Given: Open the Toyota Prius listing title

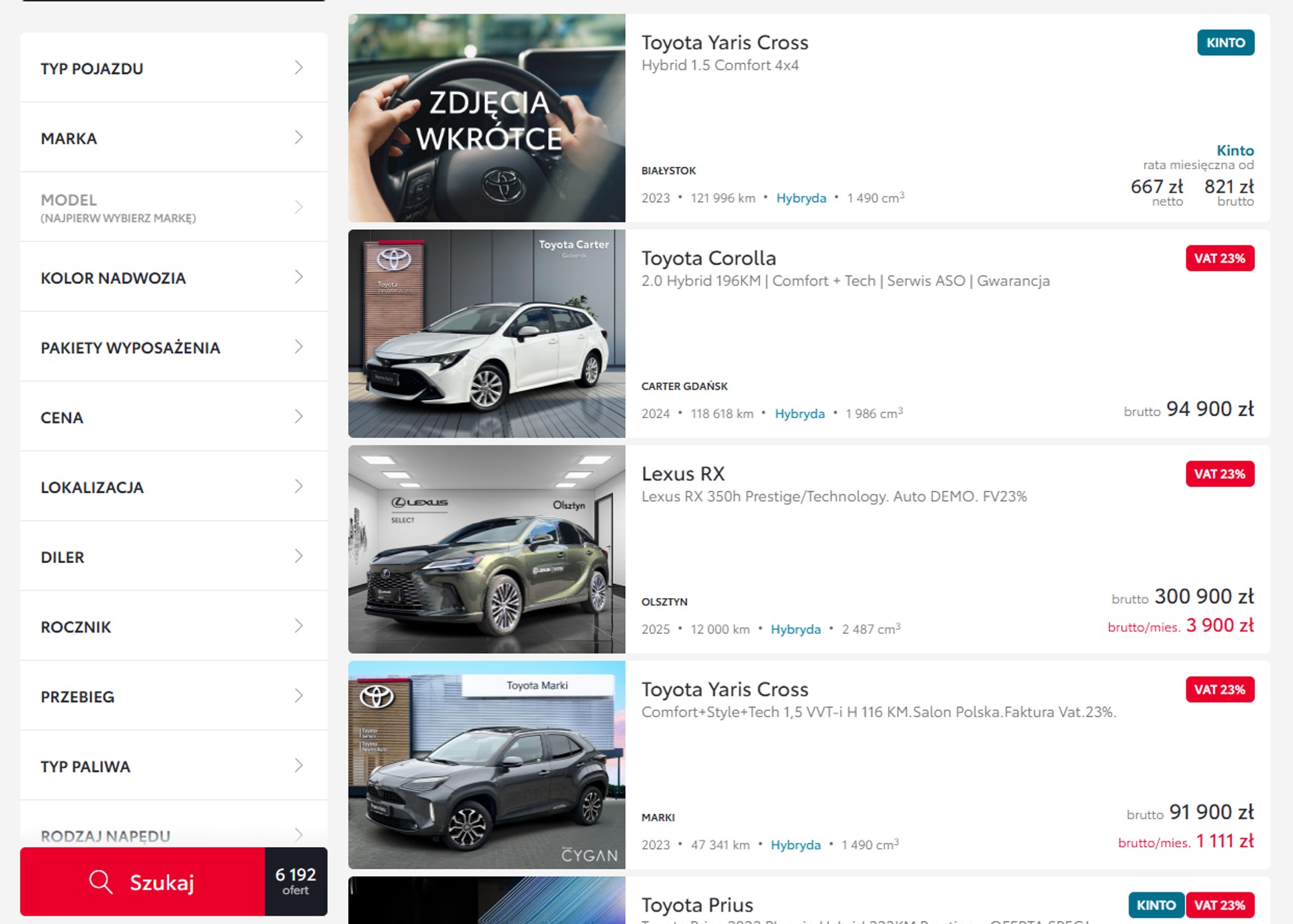Looking at the screenshot, I should (697, 905).
